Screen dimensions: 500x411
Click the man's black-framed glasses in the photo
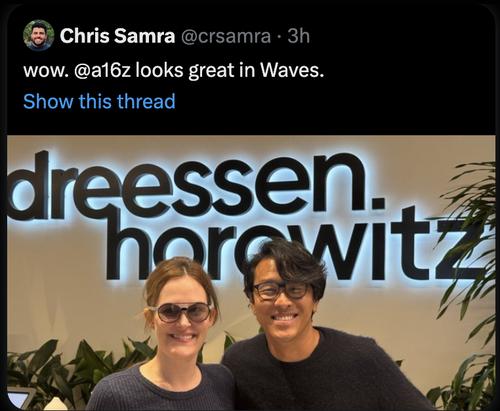280,290
